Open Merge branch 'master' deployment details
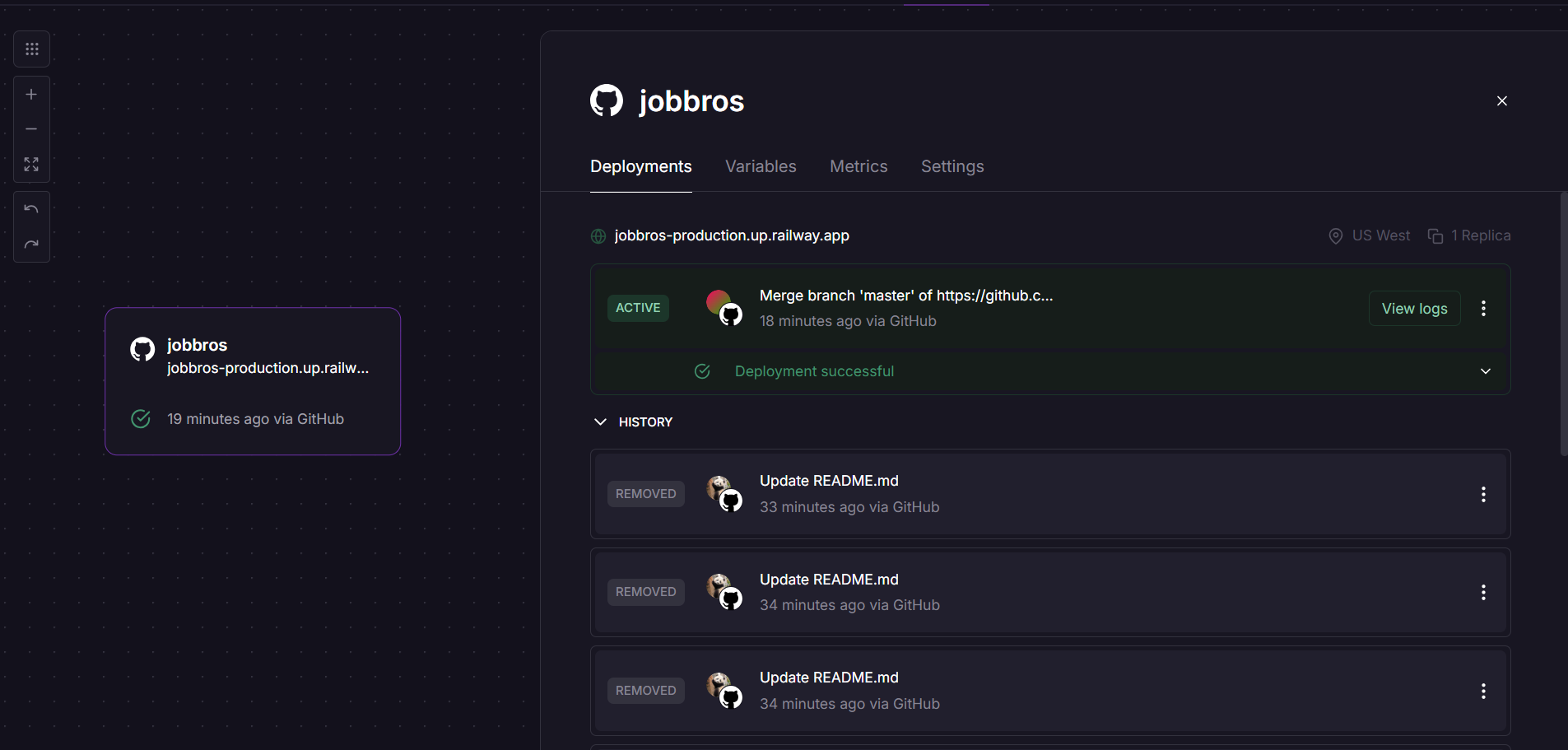 coord(906,296)
